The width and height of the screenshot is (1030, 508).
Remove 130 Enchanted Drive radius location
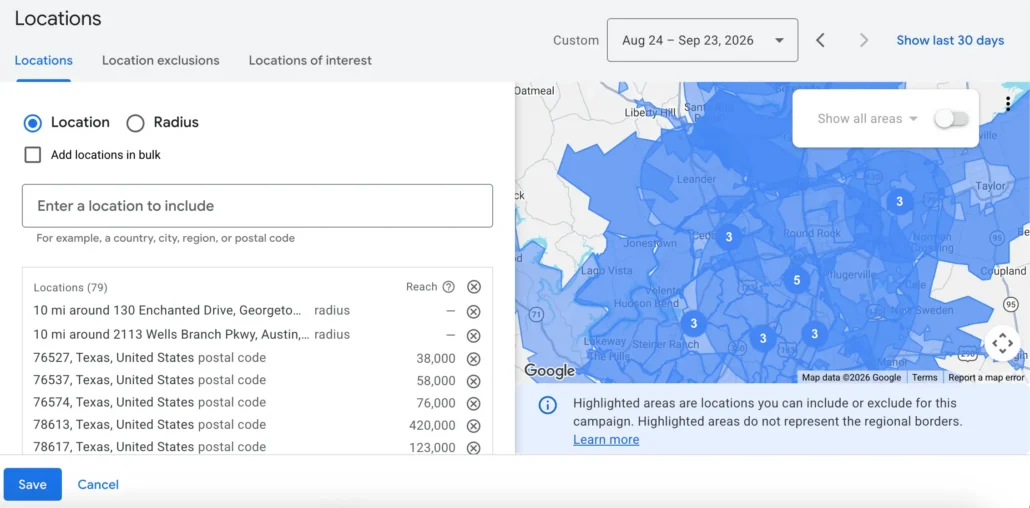[x=473, y=312]
